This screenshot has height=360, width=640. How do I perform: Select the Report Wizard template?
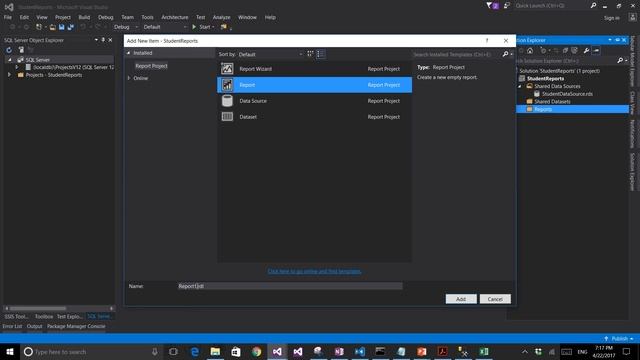coord(314,69)
